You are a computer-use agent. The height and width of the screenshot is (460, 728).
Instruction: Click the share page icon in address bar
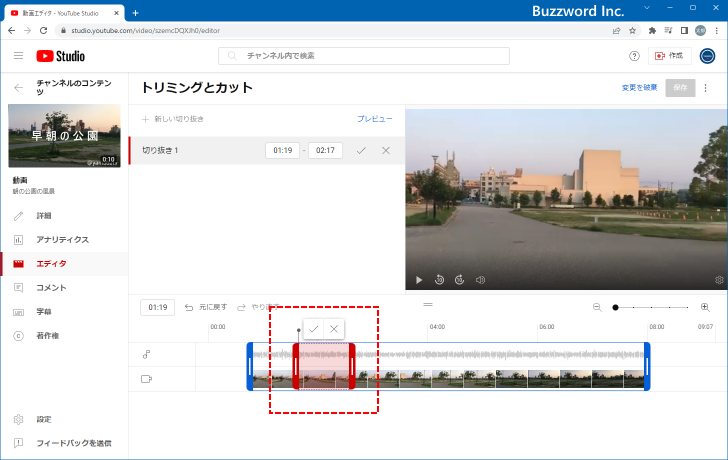(x=617, y=31)
